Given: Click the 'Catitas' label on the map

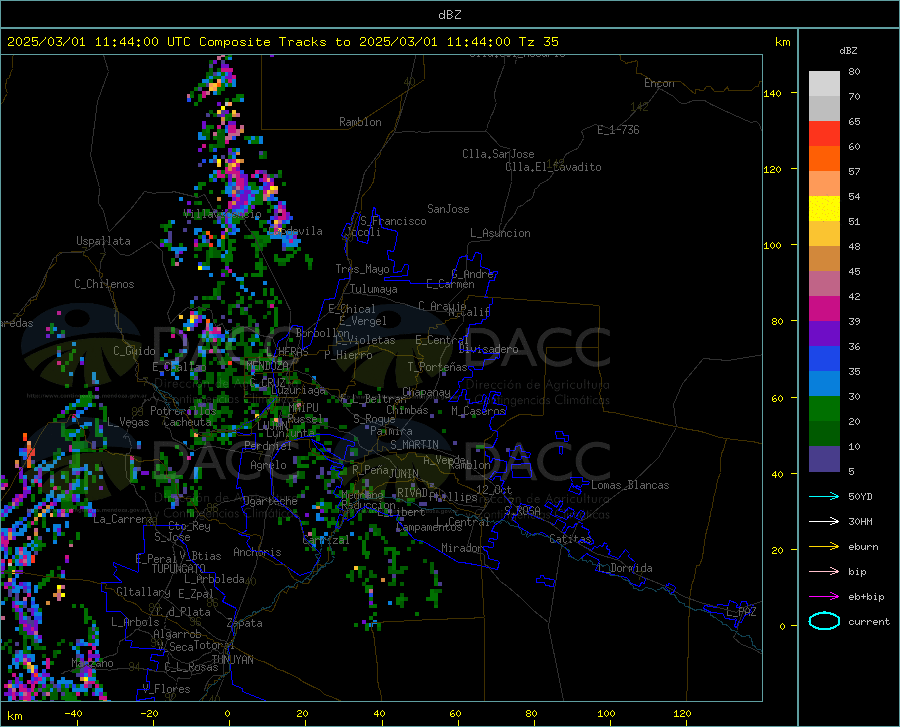Looking at the screenshot, I should [x=571, y=539].
